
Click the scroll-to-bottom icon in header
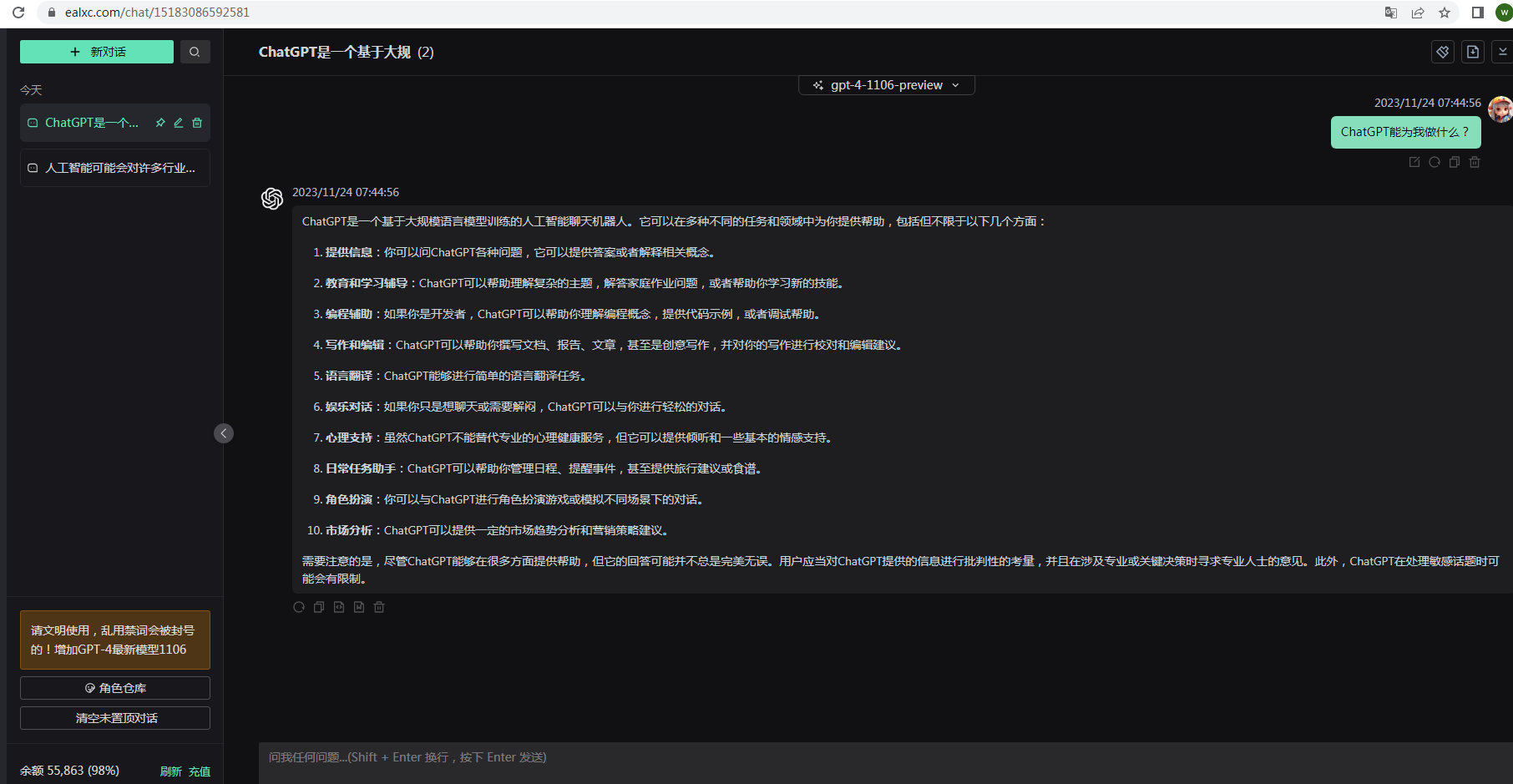coord(1502,52)
